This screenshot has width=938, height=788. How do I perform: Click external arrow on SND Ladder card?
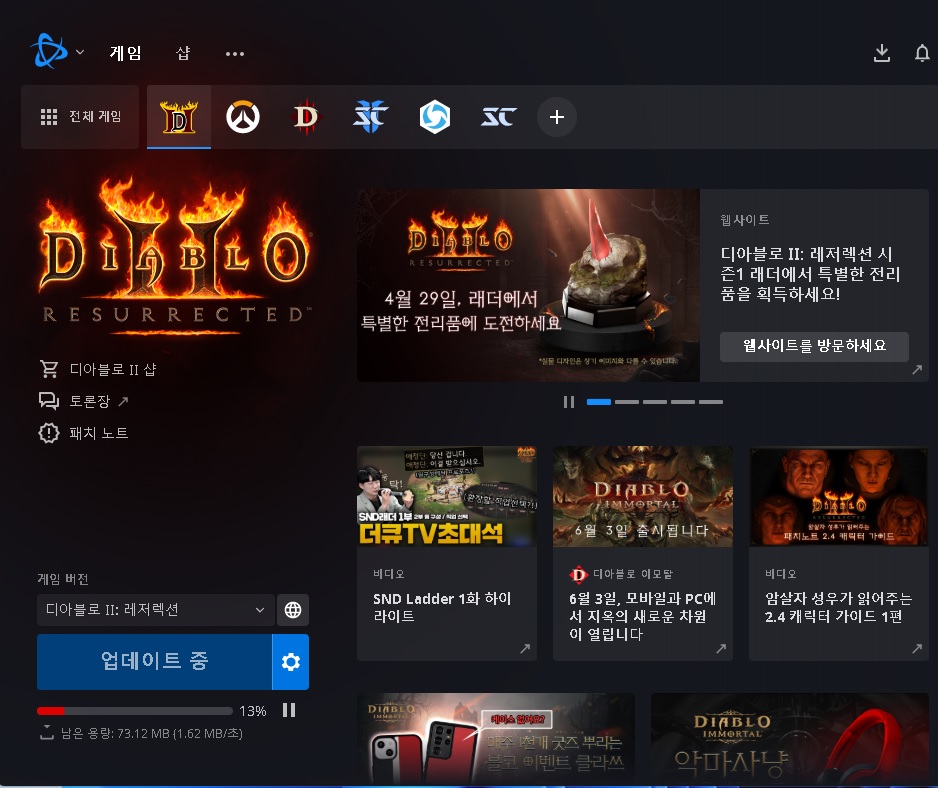tap(525, 649)
